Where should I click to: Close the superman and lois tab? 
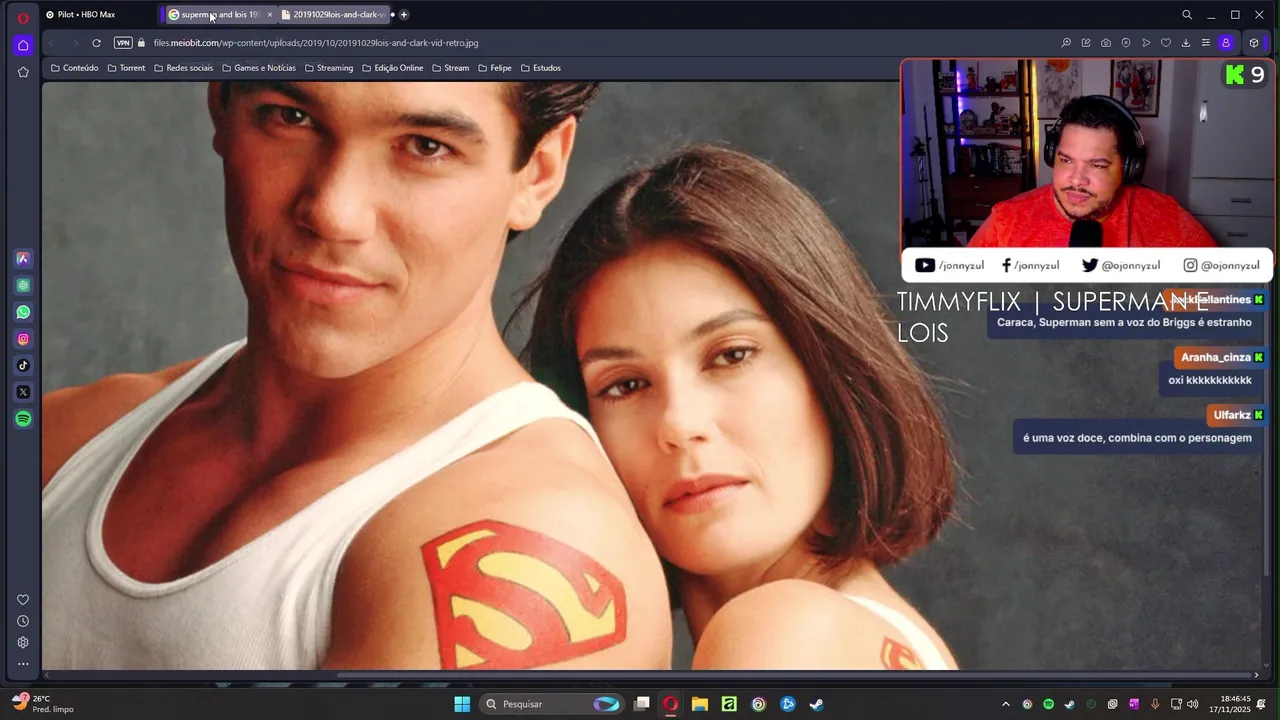coord(269,15)
